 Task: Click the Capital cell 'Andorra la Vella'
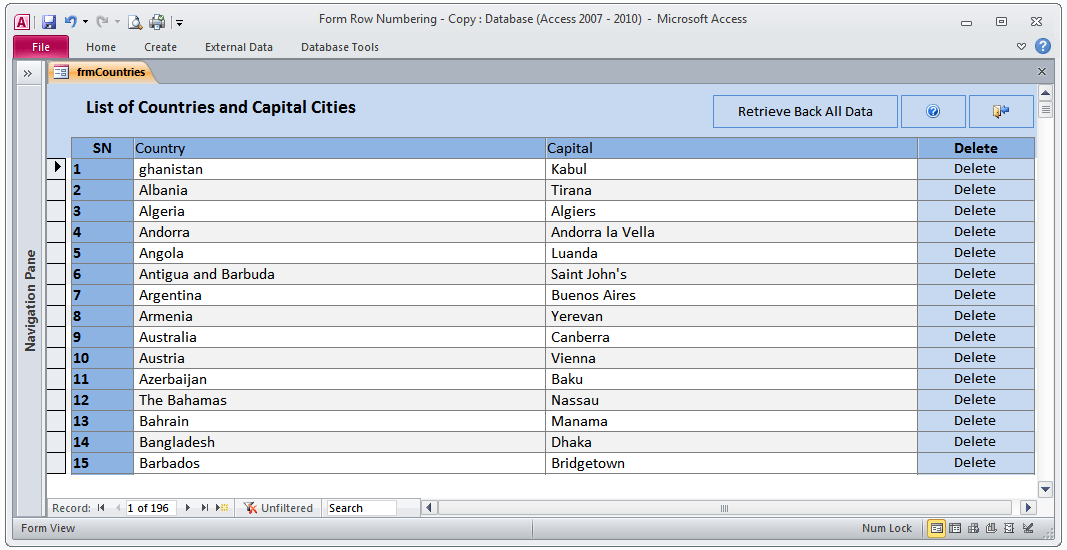(x=732, y=232)
